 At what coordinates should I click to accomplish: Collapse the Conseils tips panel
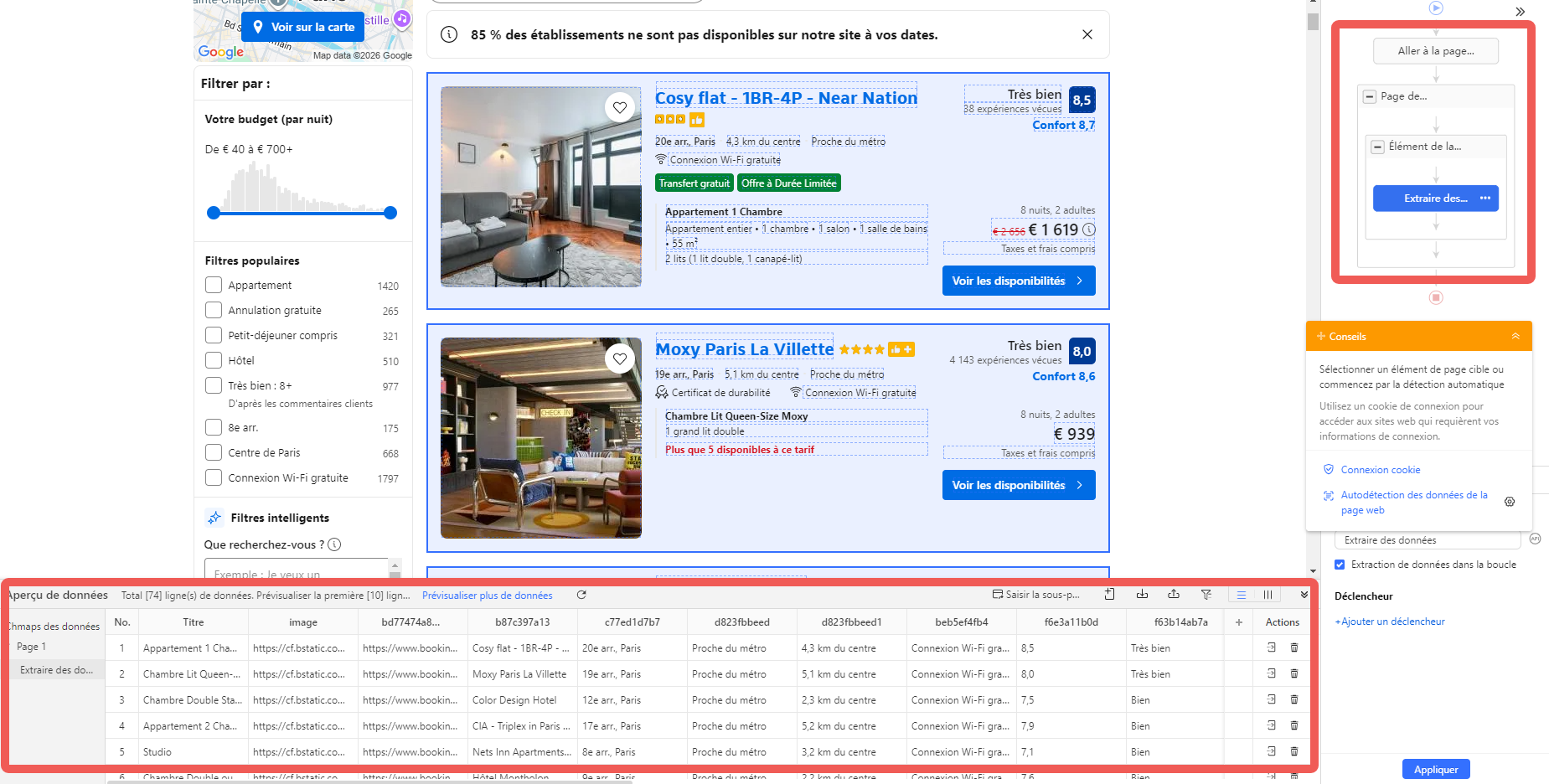(1516, 336)
